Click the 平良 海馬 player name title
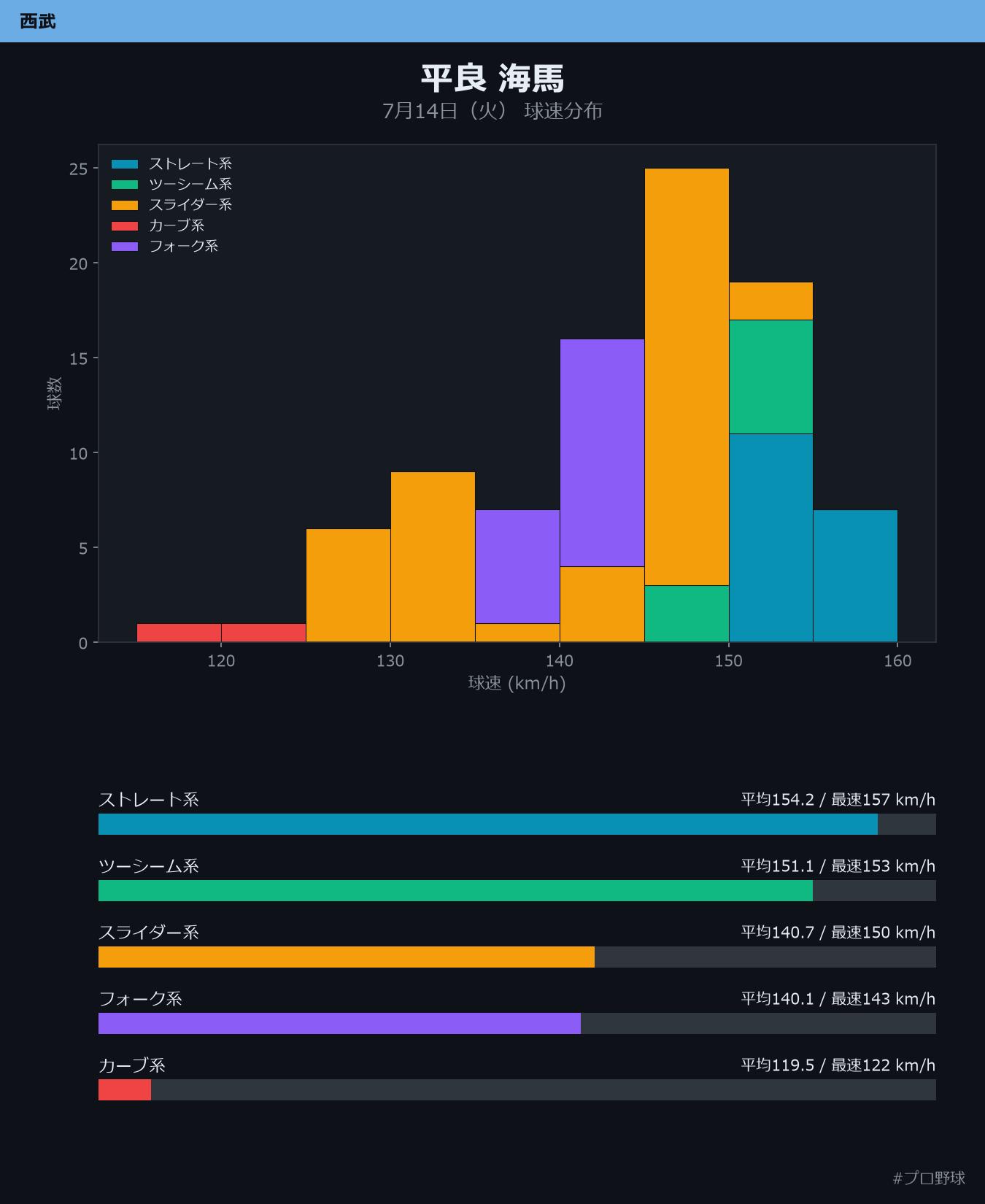 tap(492, 78)
